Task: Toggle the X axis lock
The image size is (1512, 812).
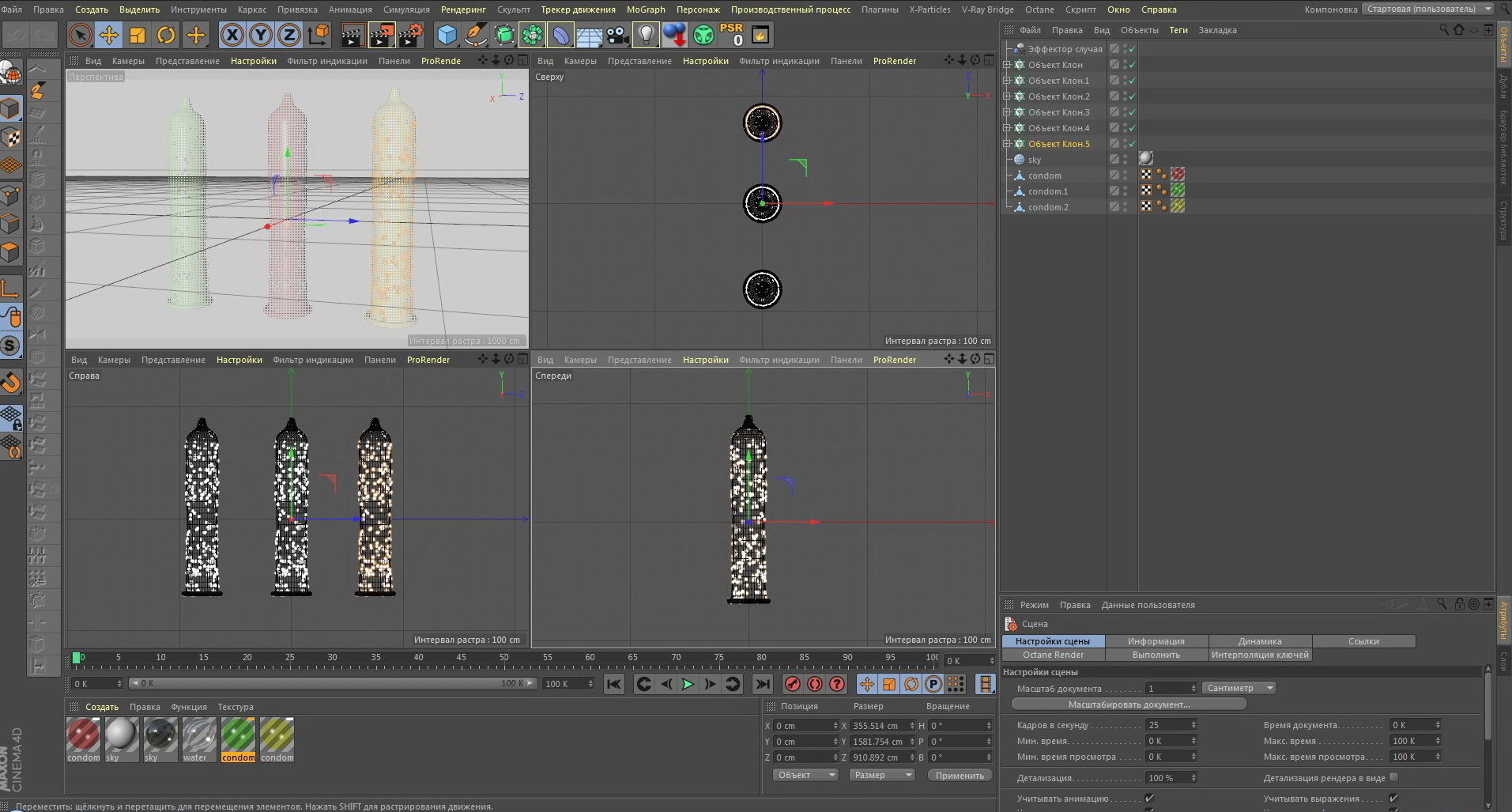Action: pyautogui.click(x=232, y=35)
